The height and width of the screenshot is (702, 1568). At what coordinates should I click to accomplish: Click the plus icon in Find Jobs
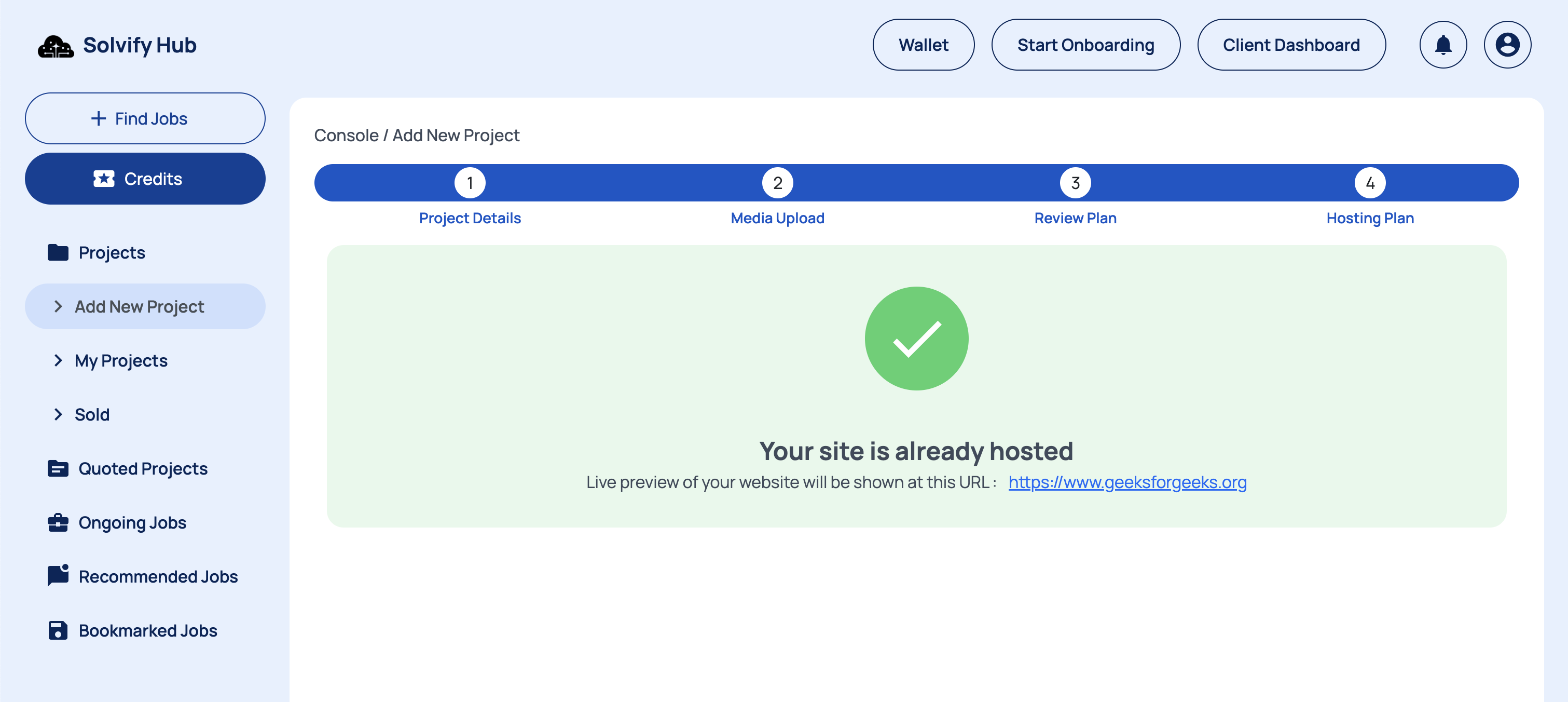pos(99,118)
